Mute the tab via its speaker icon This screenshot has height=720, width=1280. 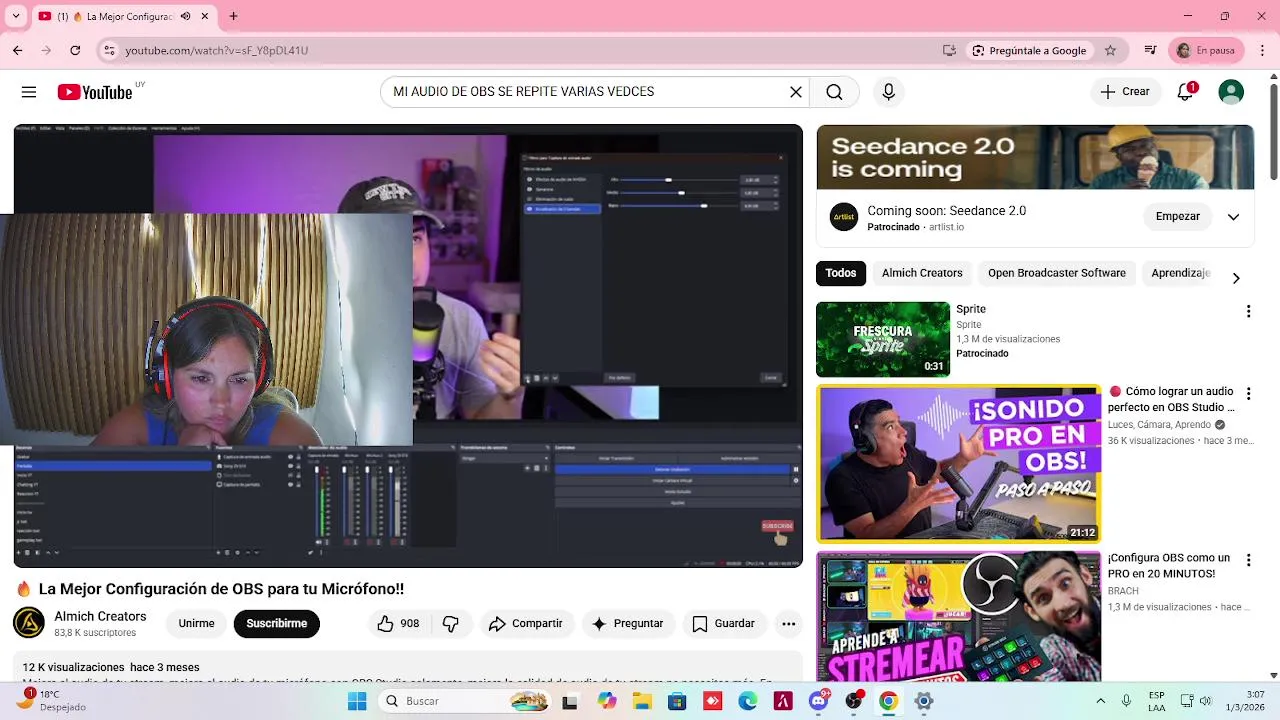click(x=186, y=16)
